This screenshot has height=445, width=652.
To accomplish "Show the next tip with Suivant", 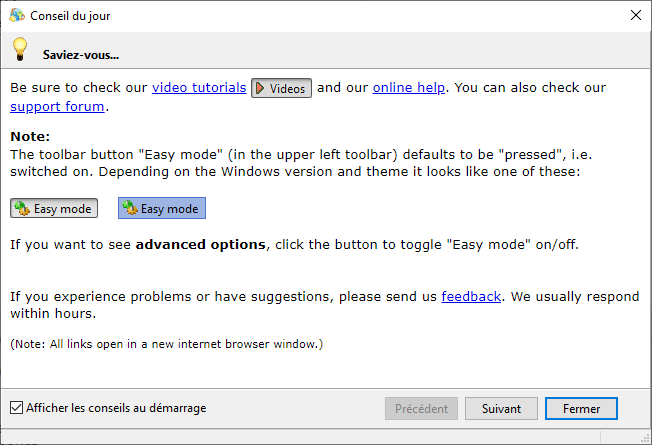I will point(501,408).
